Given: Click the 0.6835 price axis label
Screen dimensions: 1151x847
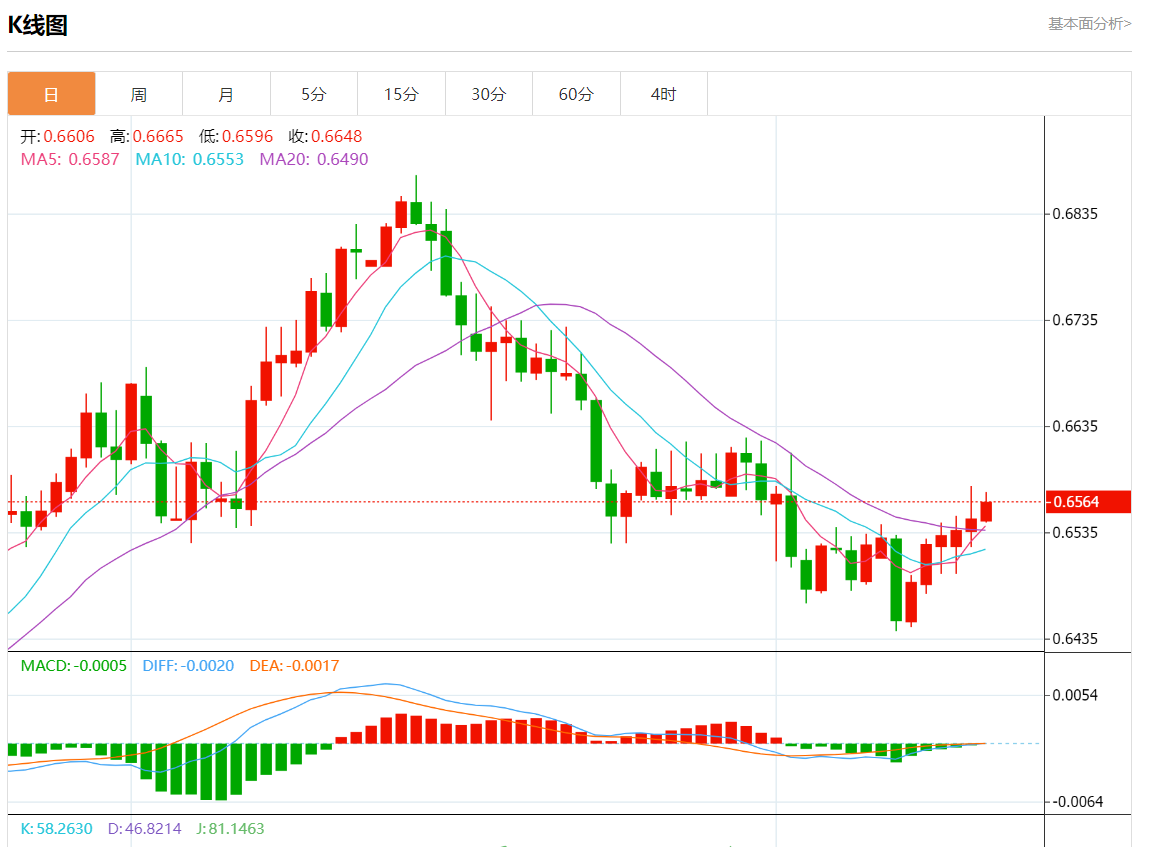Looking at the screenshot, I should (x=1075, y=214).
